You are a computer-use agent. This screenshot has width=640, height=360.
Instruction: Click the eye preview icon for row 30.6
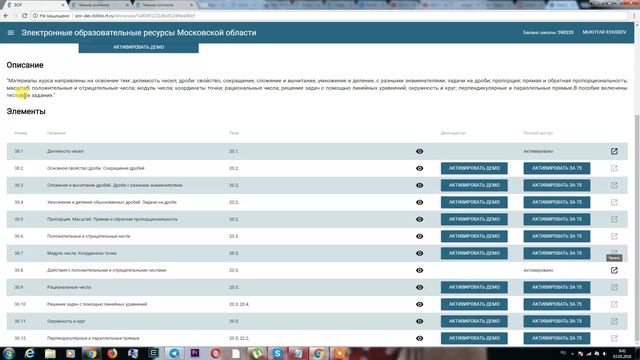(419, 236)
